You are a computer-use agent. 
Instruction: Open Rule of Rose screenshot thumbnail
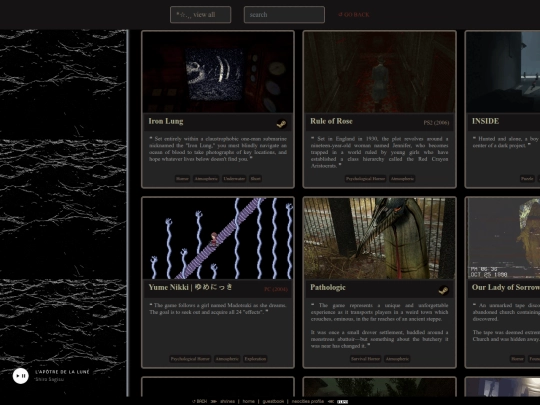(380, 72)
